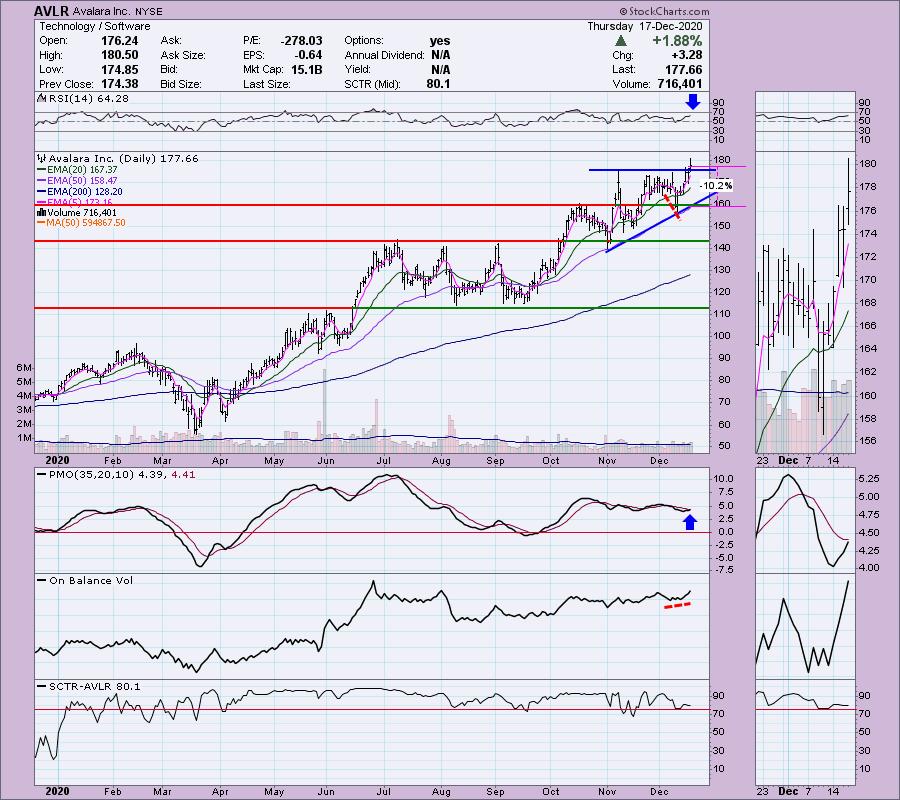Screen dimensions: 900x800
Task: Click the Jul label on price axis
Action: [x=383, y=461]
